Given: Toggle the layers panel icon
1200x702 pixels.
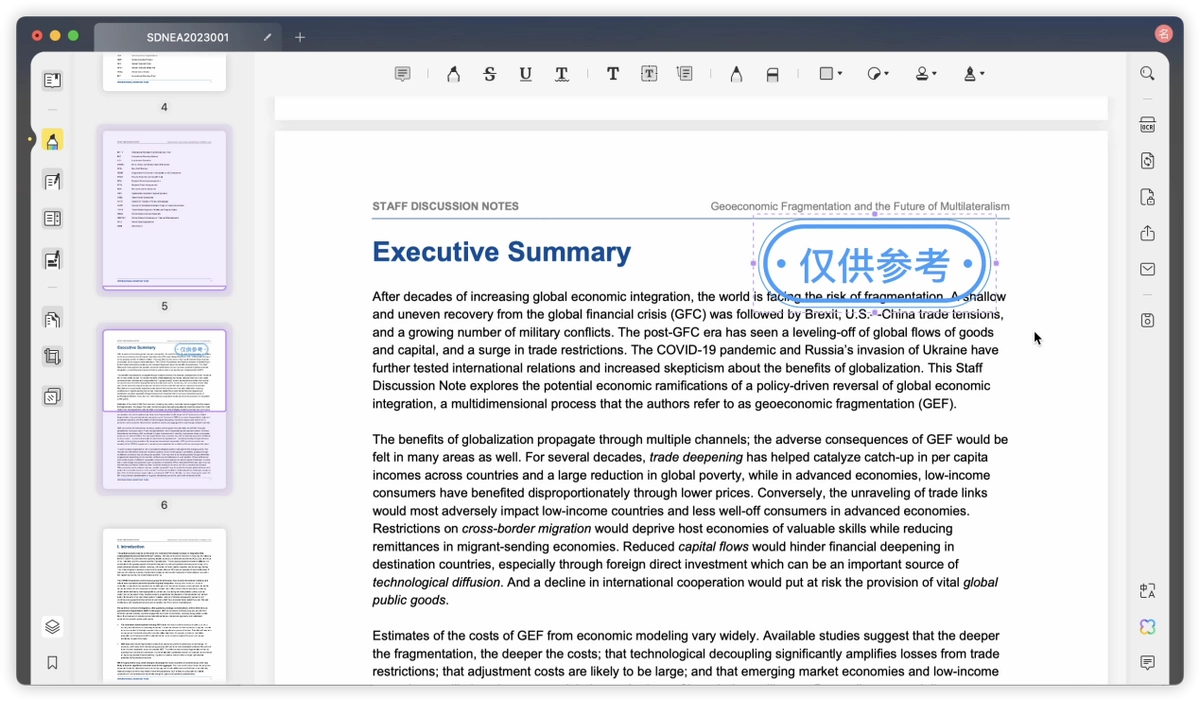Looking at the screenshot, I should (52, 627).
